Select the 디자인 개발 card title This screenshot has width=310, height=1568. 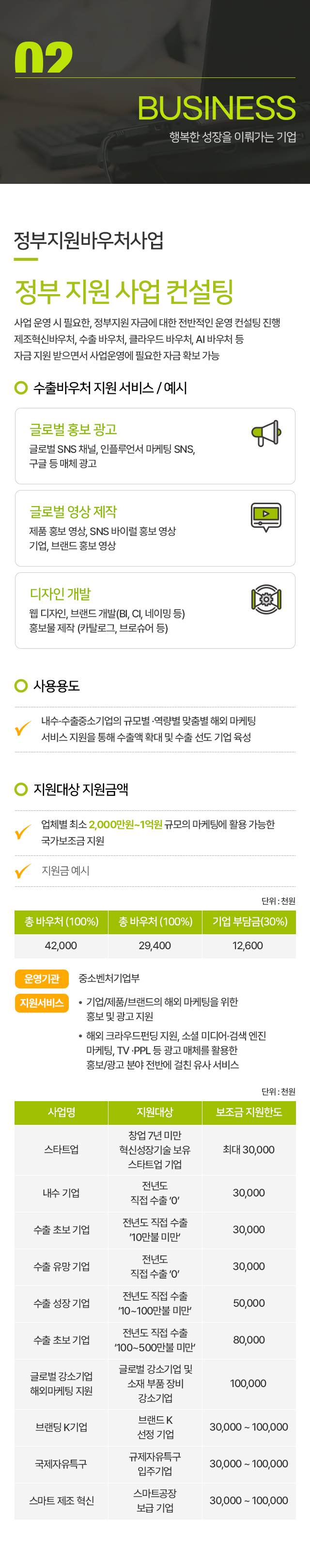point(60,594)
